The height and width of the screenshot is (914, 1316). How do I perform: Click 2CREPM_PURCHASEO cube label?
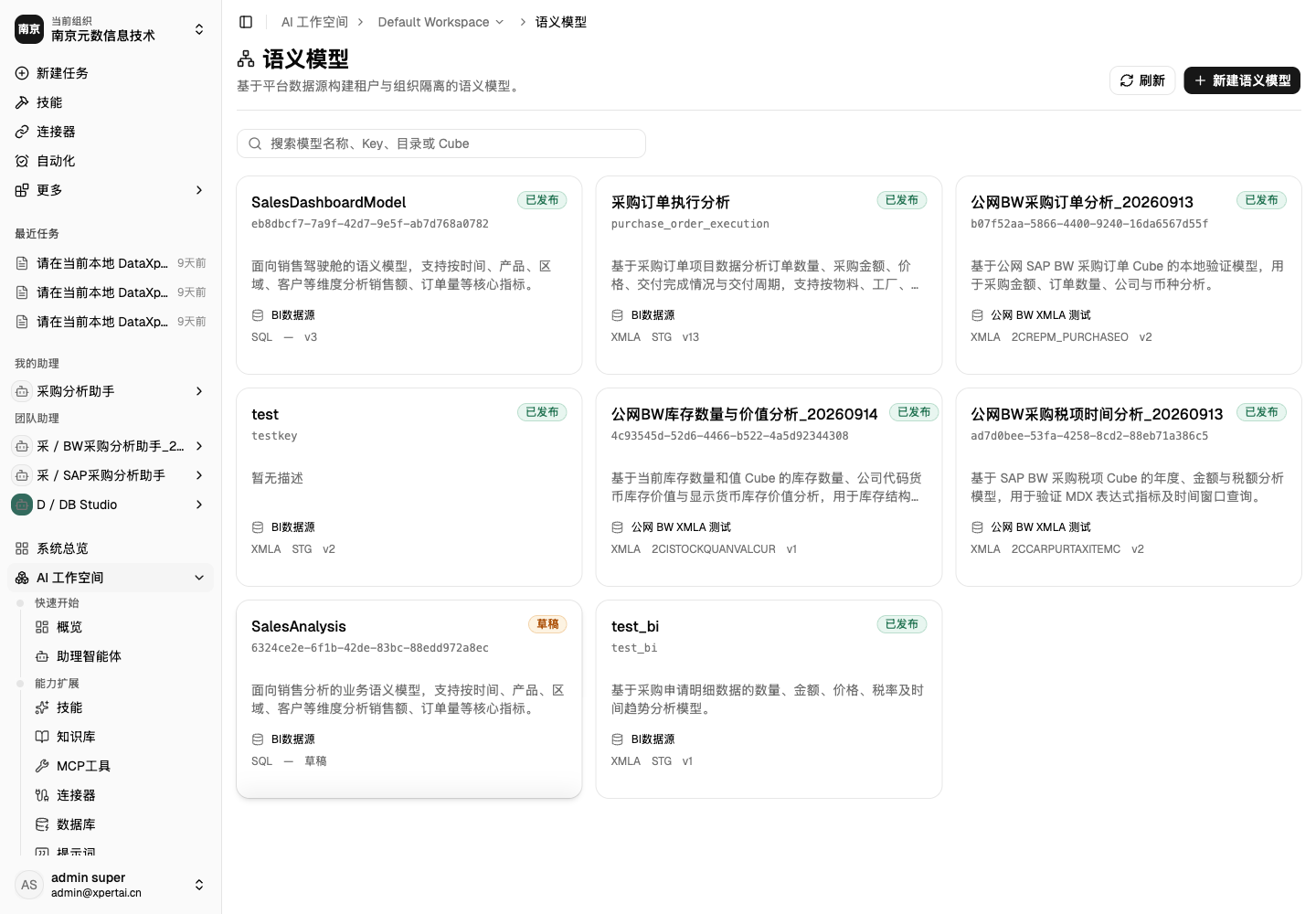[1069, 337]
